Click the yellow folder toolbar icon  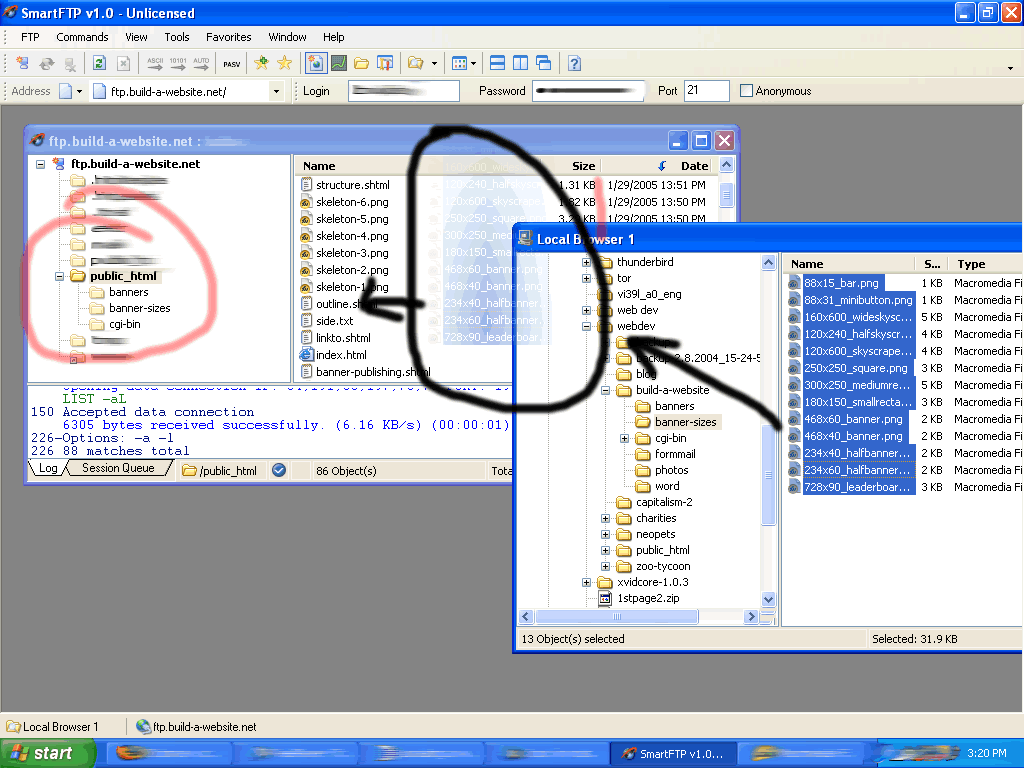[361, 63]
